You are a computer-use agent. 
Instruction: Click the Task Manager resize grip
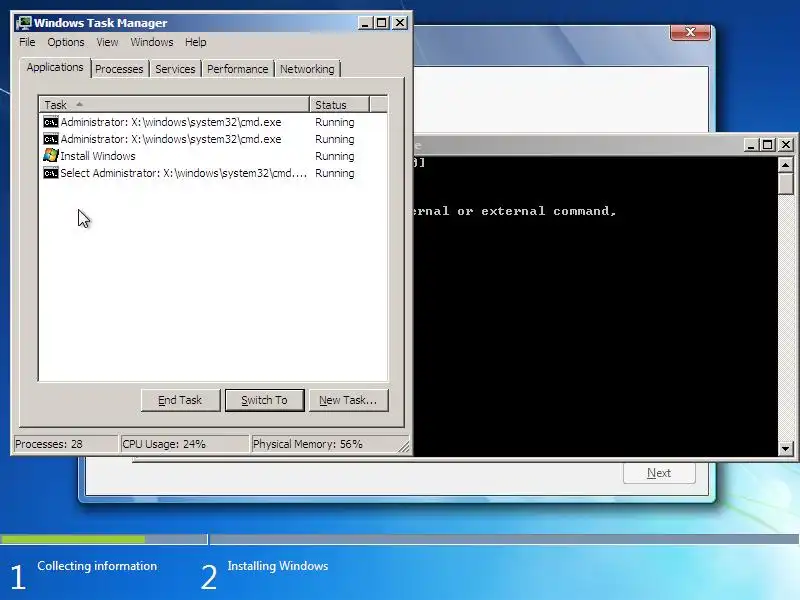tap(404, 446)
